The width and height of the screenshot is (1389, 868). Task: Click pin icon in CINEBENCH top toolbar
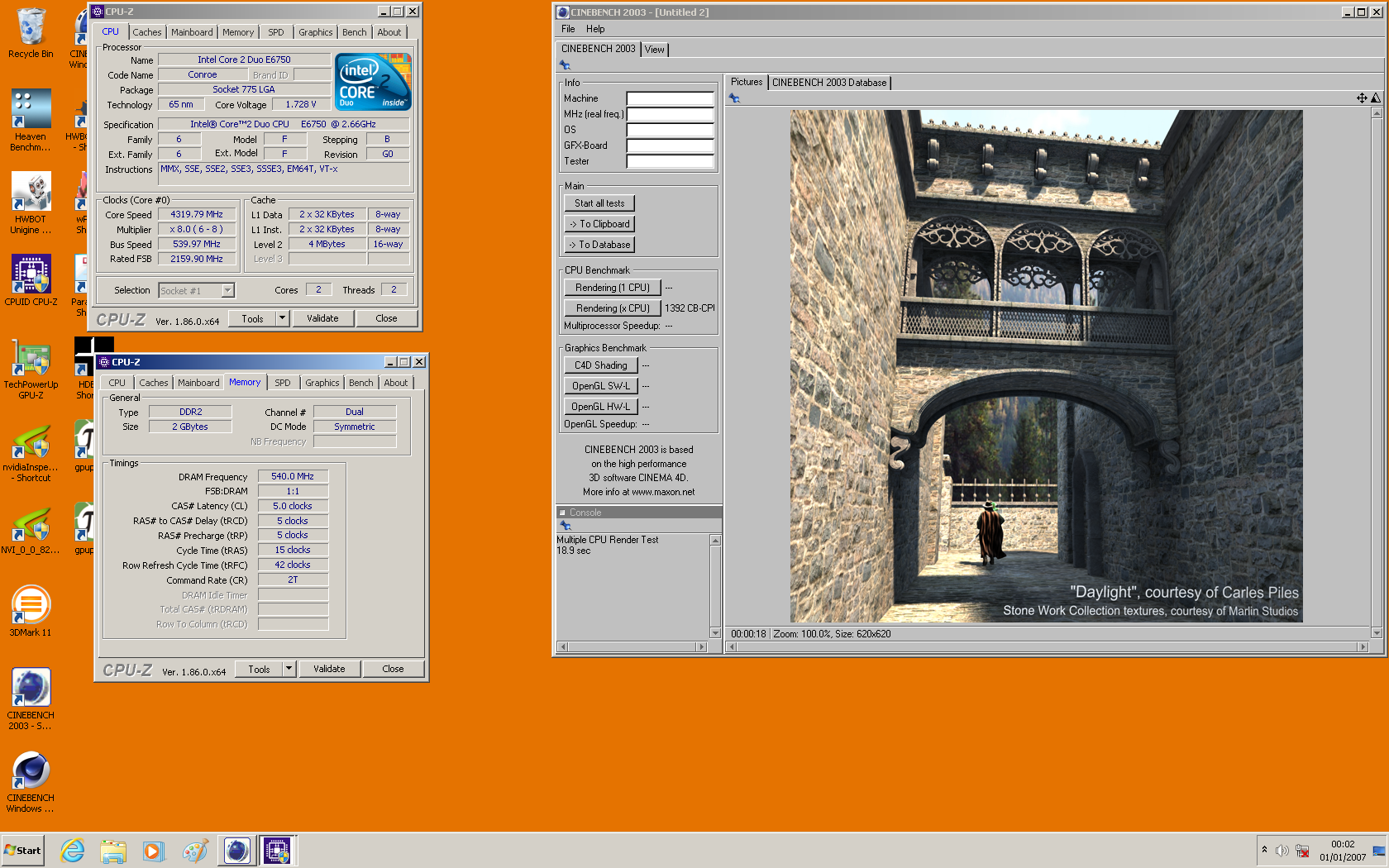pyautogui.click(x=566, y=64)
